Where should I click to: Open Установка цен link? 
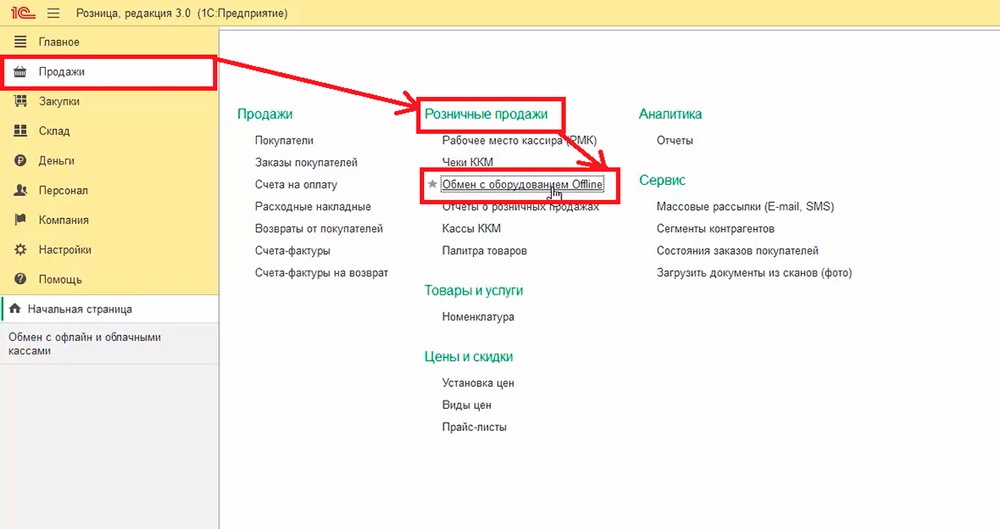pyautogui.click(x=478, y=383)
